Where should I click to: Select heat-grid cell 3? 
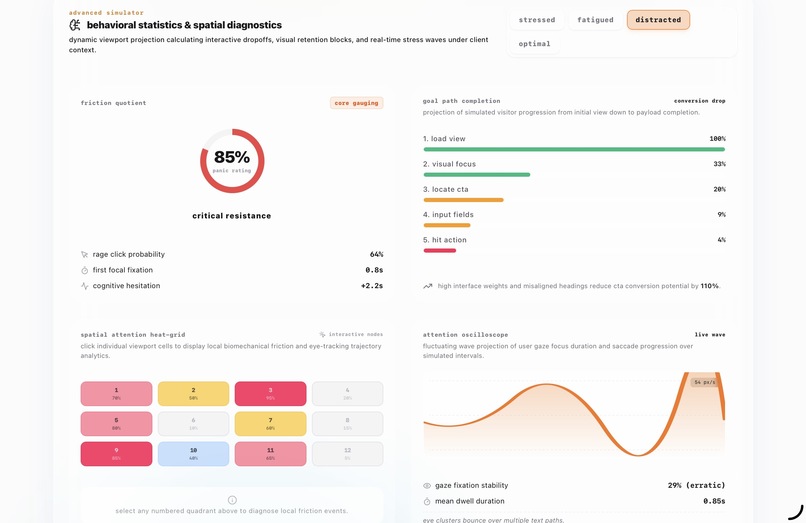270,393
